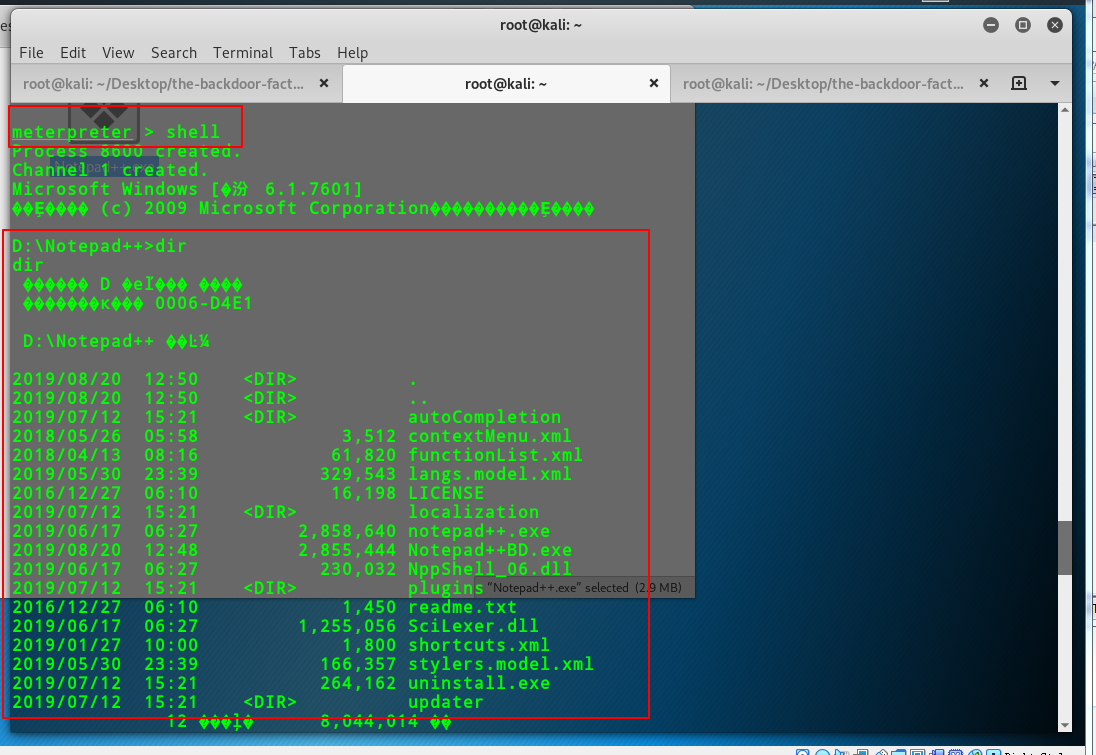1096x755 pixels.
Task: Maximize the terminal window
Action: (1023, 25)
